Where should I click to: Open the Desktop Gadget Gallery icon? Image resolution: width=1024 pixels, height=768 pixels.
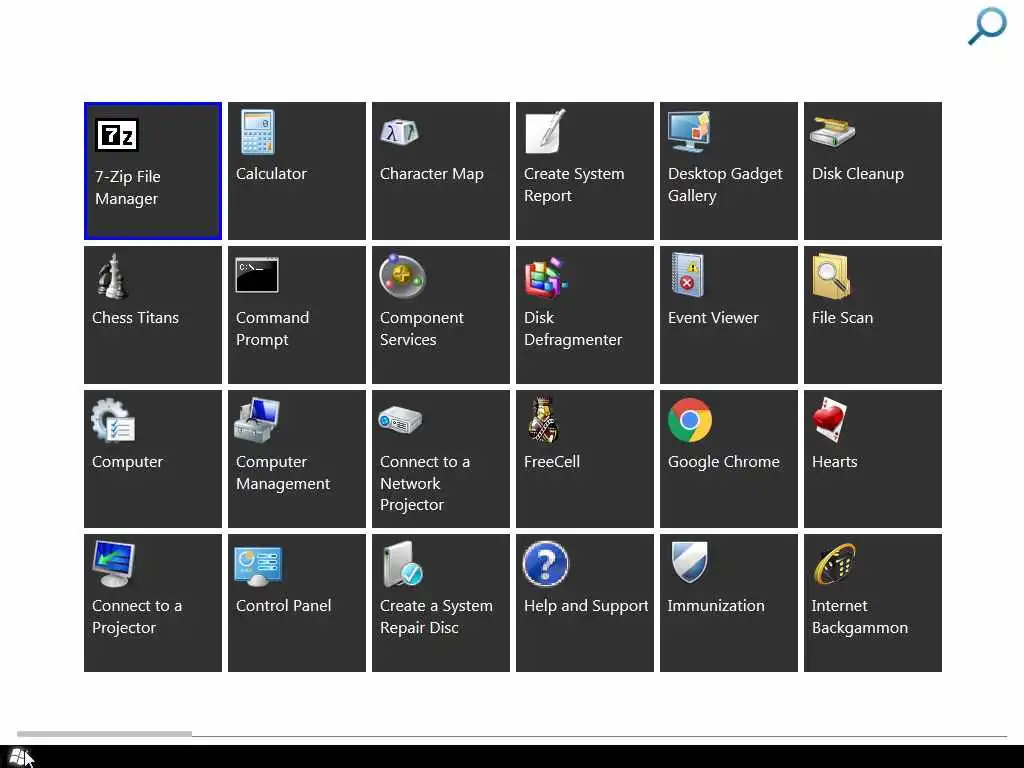tap(690, 131)
